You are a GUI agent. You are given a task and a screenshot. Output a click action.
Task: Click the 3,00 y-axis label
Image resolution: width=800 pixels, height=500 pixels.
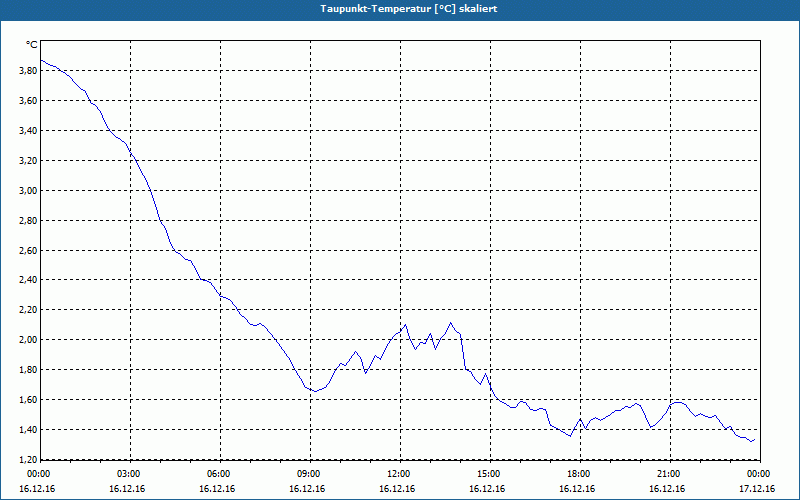(28, 190)
